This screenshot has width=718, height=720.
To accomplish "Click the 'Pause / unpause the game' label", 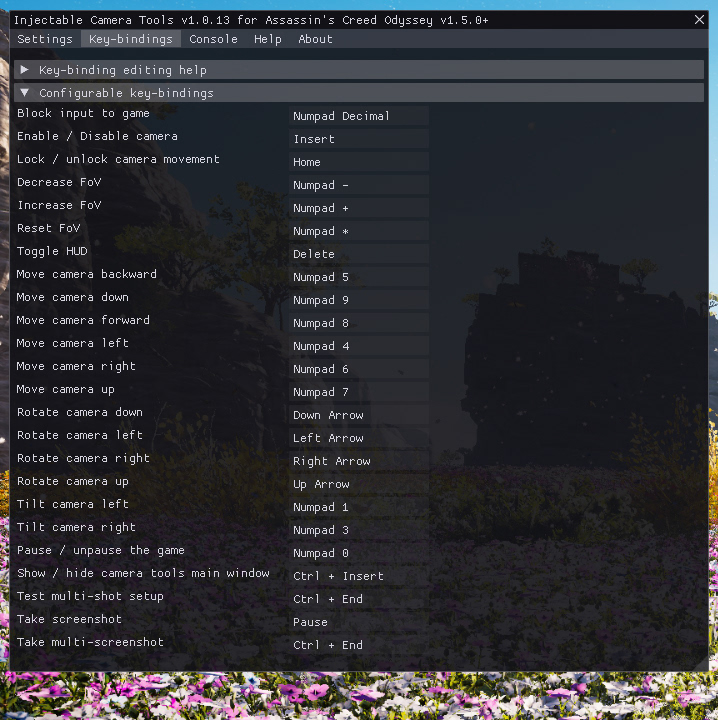I will [x=101, y=550].
